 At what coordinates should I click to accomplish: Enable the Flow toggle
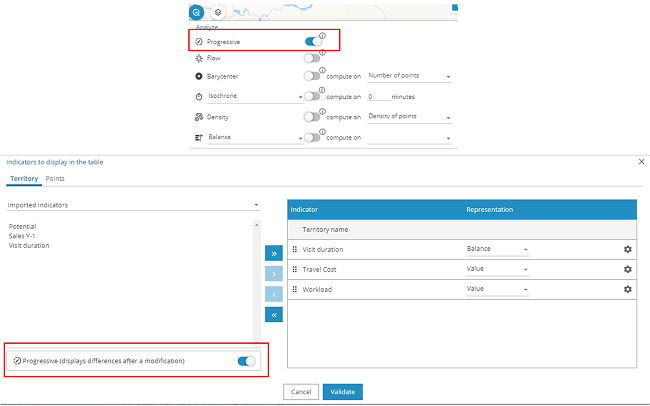[x=312, y=59]
